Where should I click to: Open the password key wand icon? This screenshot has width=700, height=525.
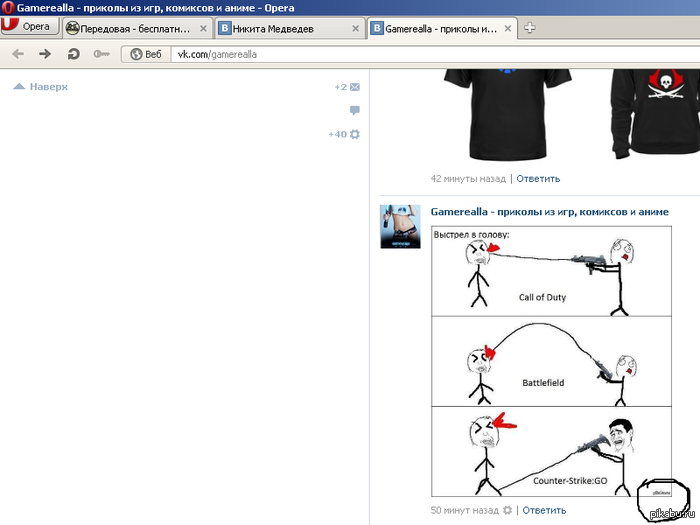click(x=101, y=54)
